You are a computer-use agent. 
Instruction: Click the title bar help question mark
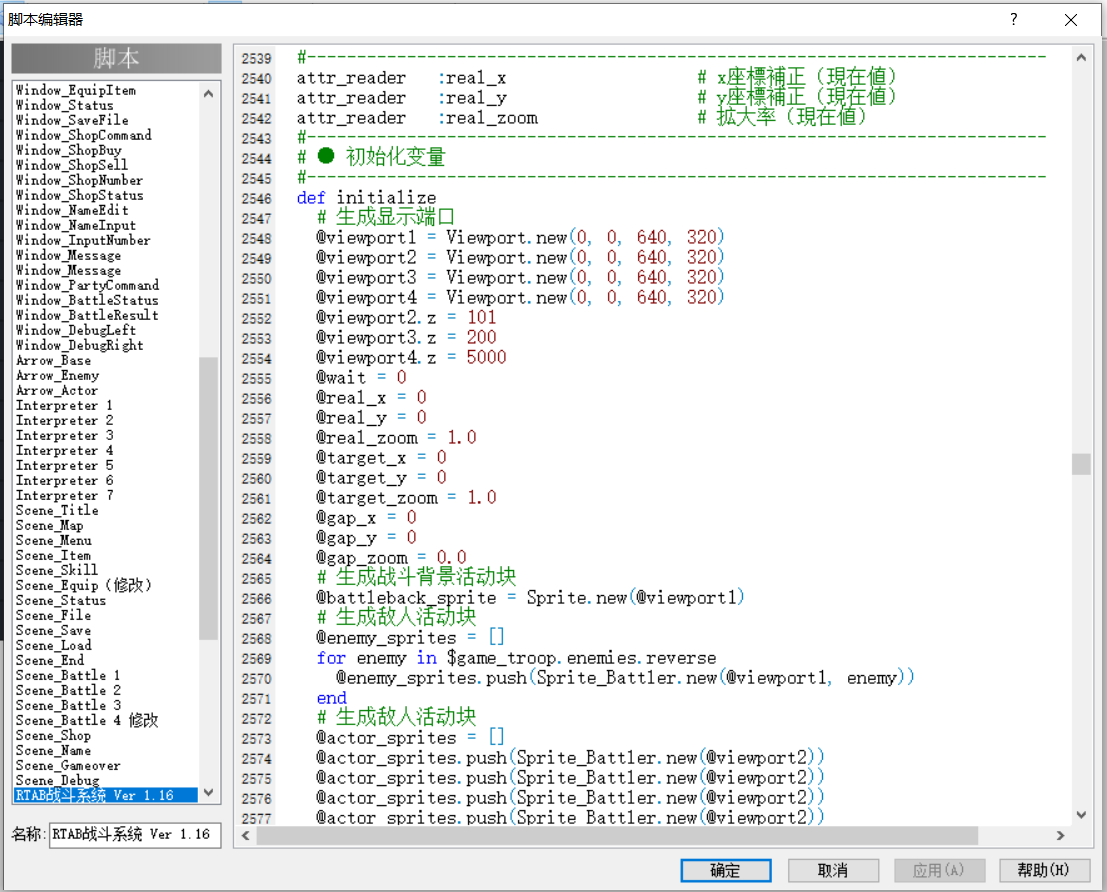coord(1014,19)
